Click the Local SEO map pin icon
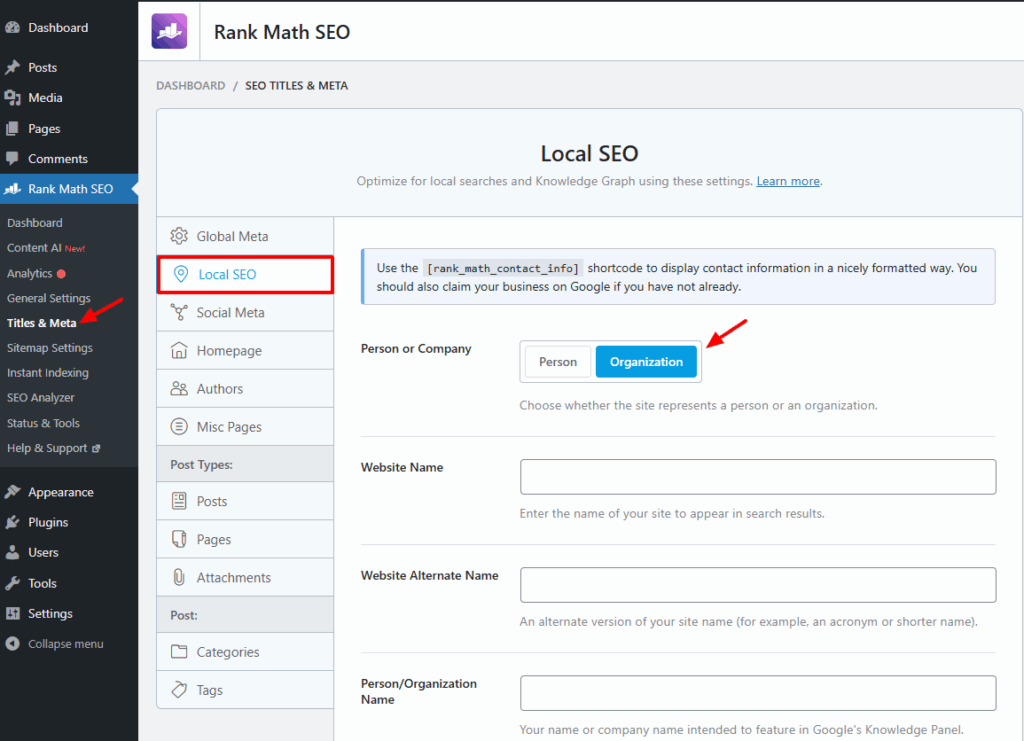 tap(181, 274)
